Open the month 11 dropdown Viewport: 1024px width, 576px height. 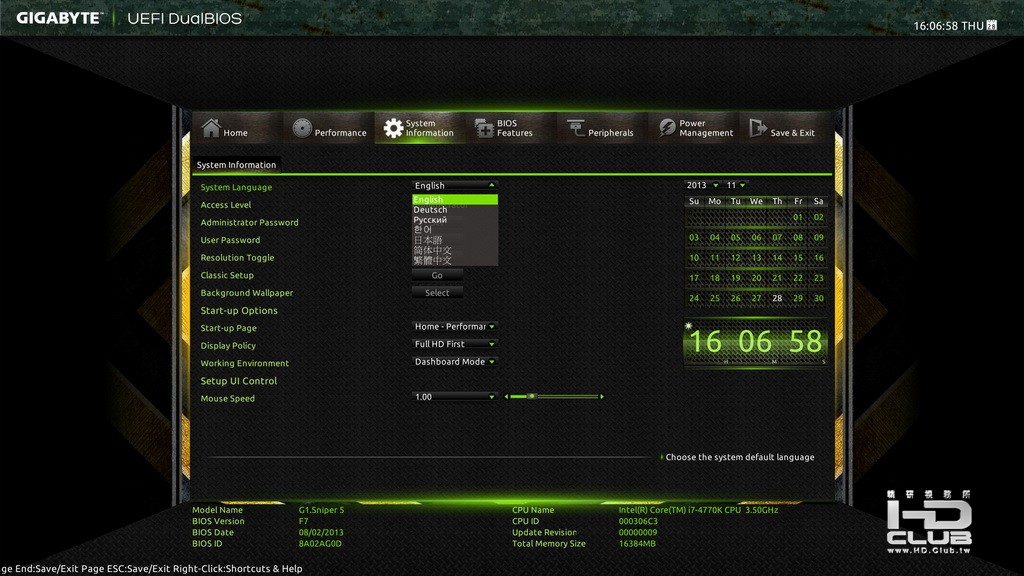tap(735, 185)
